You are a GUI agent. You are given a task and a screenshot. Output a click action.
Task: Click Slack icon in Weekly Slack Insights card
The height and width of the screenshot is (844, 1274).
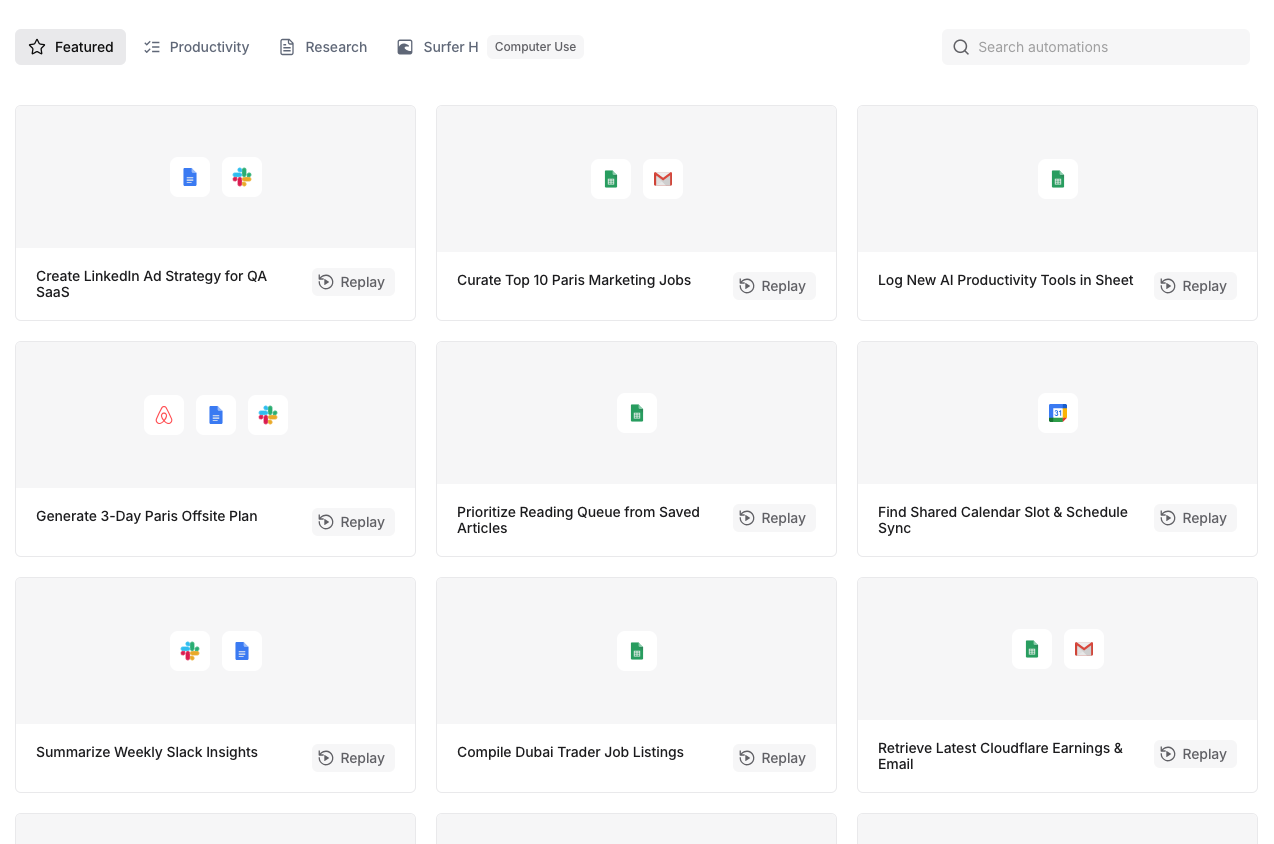[190, 651]
